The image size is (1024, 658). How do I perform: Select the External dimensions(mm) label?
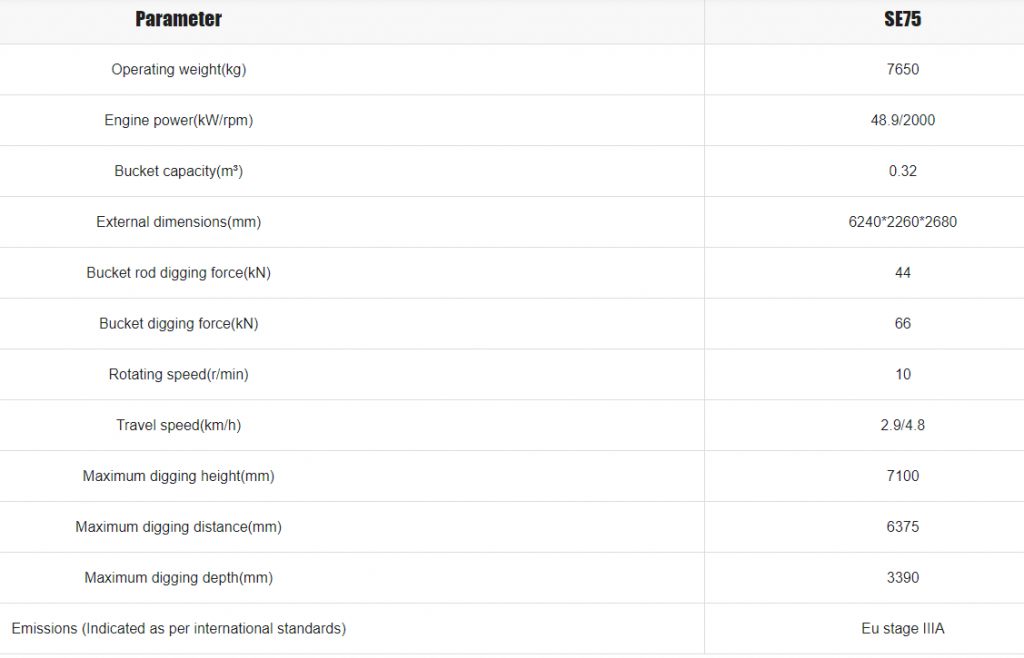(x=178, y=223)
